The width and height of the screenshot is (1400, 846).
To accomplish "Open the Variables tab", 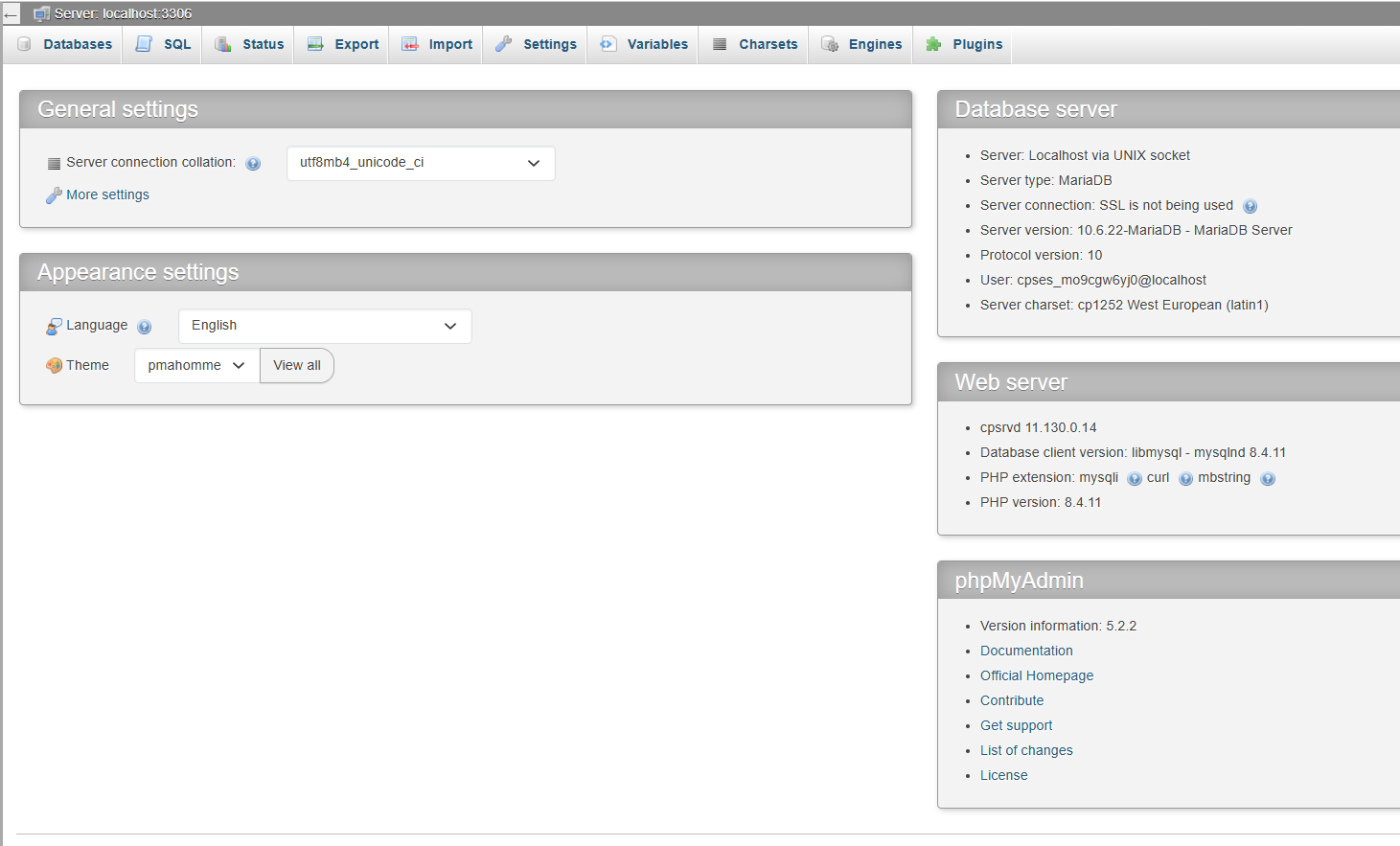I will [645, 44].
